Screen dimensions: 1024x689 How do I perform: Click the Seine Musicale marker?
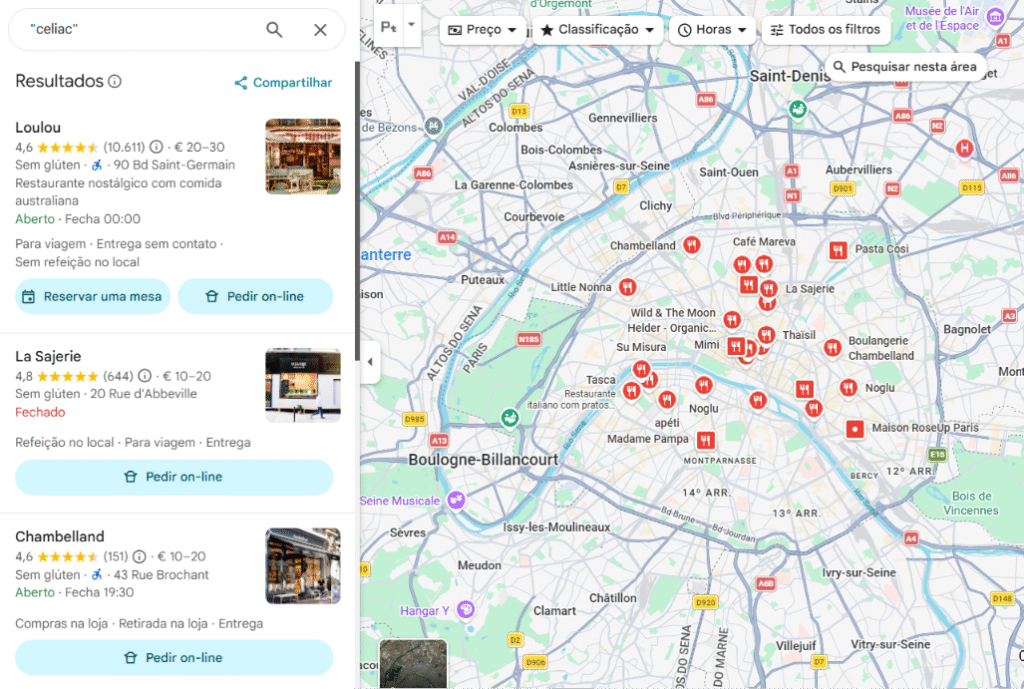click(456, 500)
